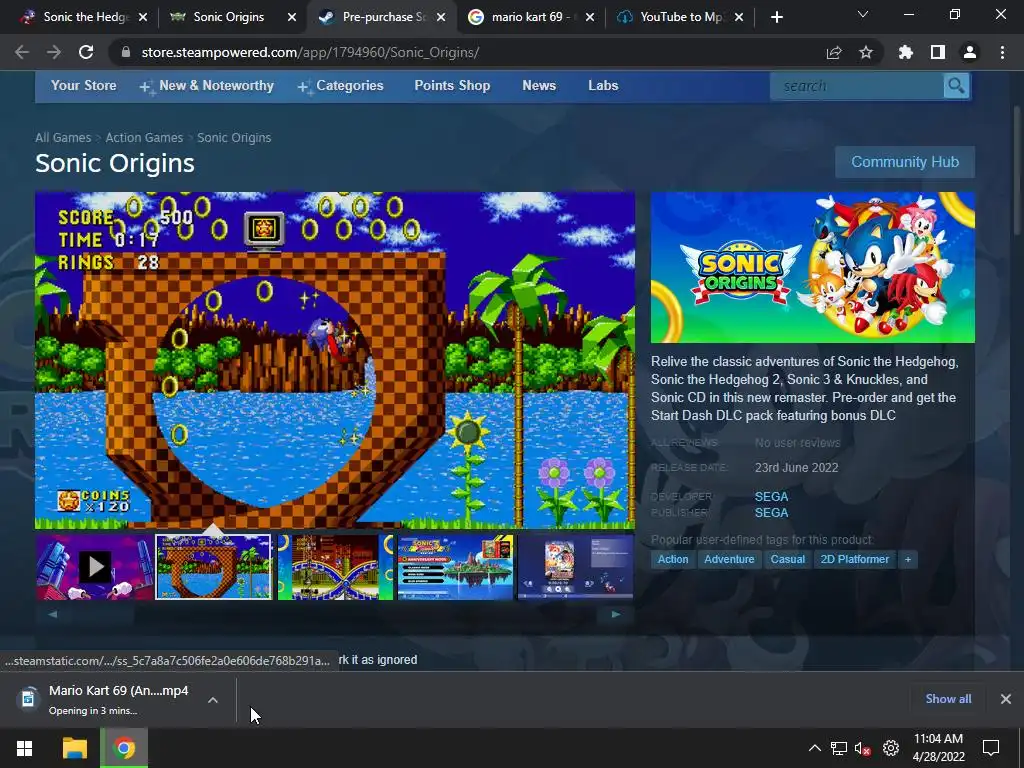The width and height of the screenshot is (1024, 768).
Task: Click the Steam store search field
Action: 857,86
